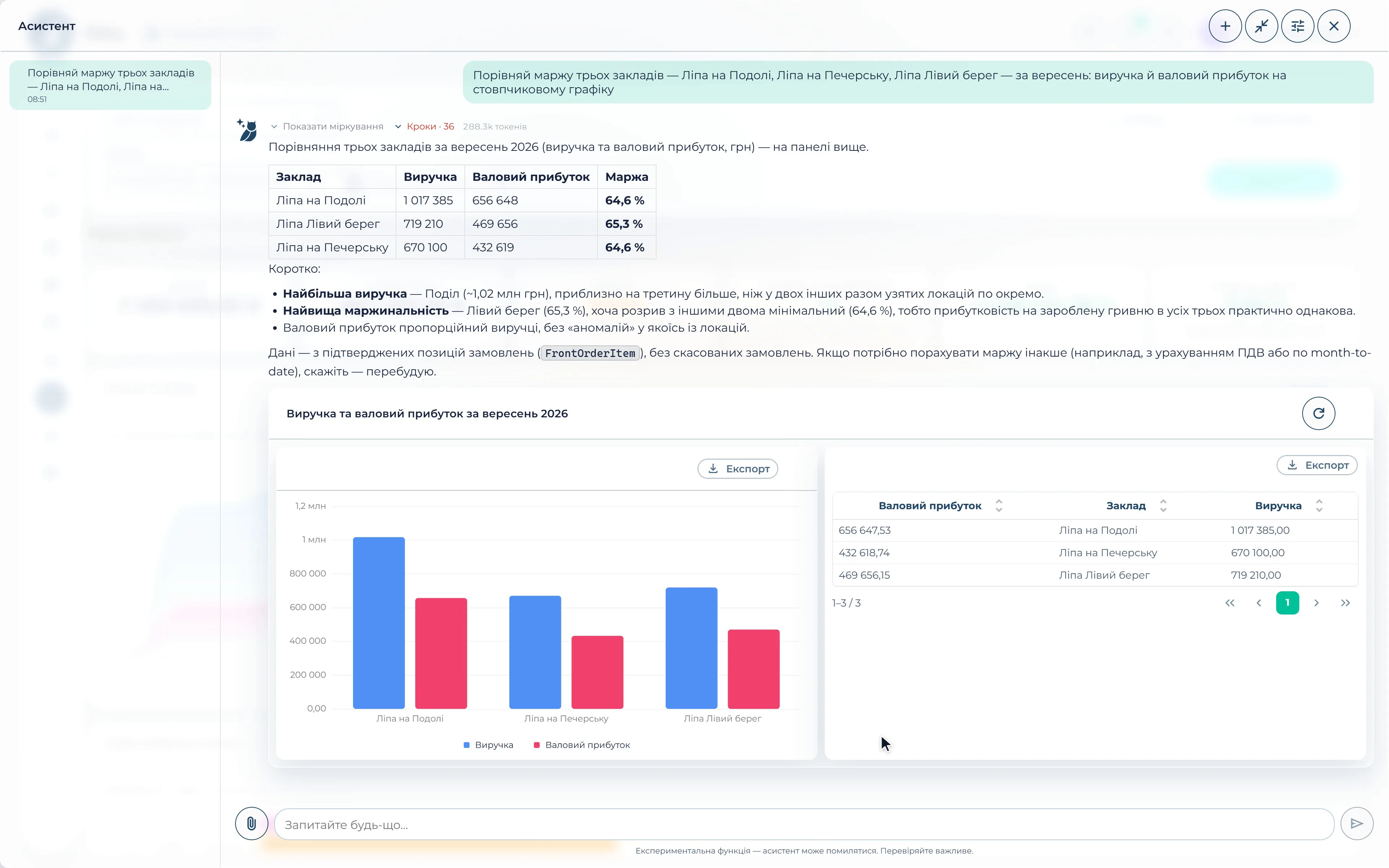Sort table by 'Валовий прибуток' column

tap(999, 506)
